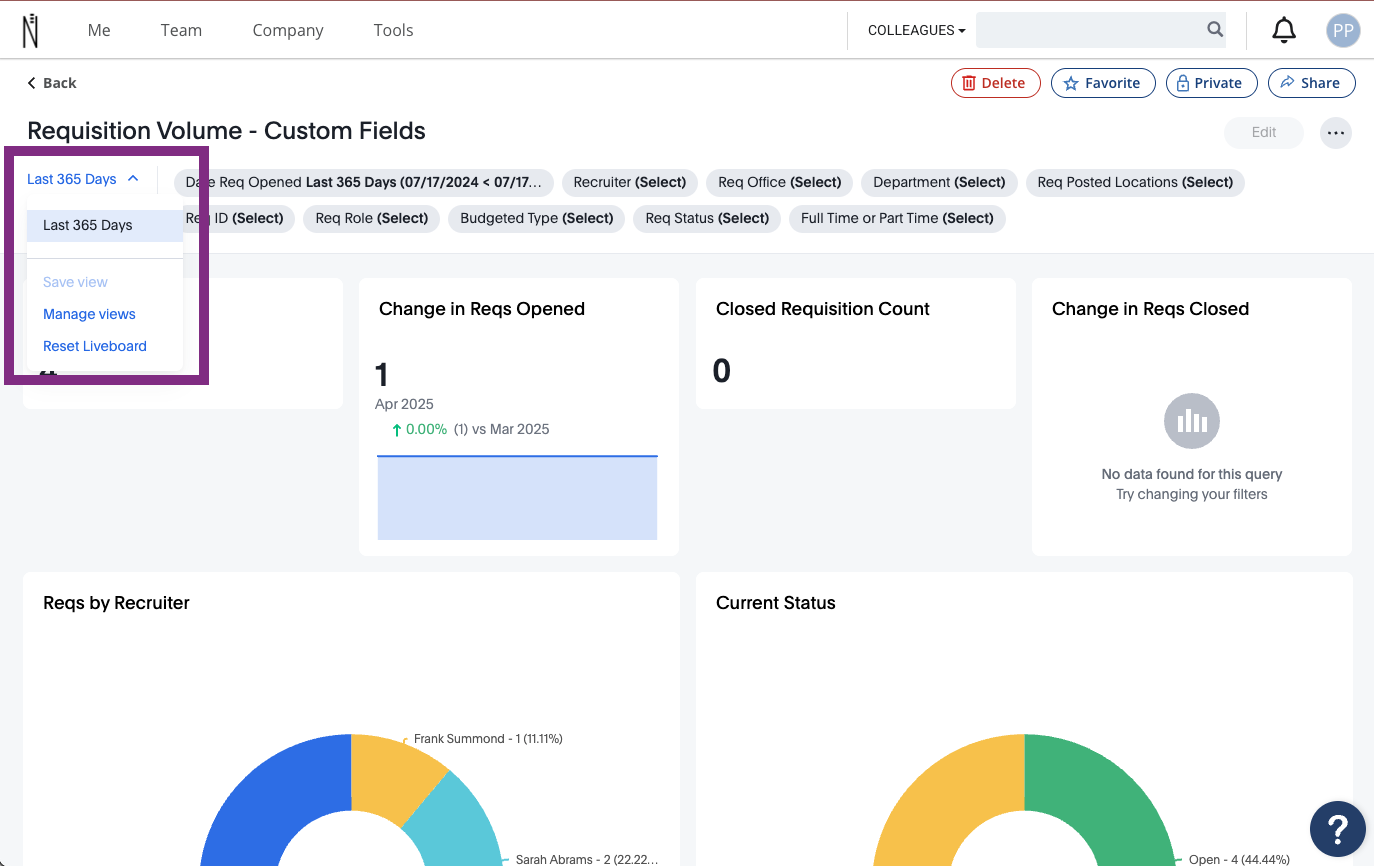Open the Department (Select) filter
The image size is (1374, 866).
coord(939,182)
